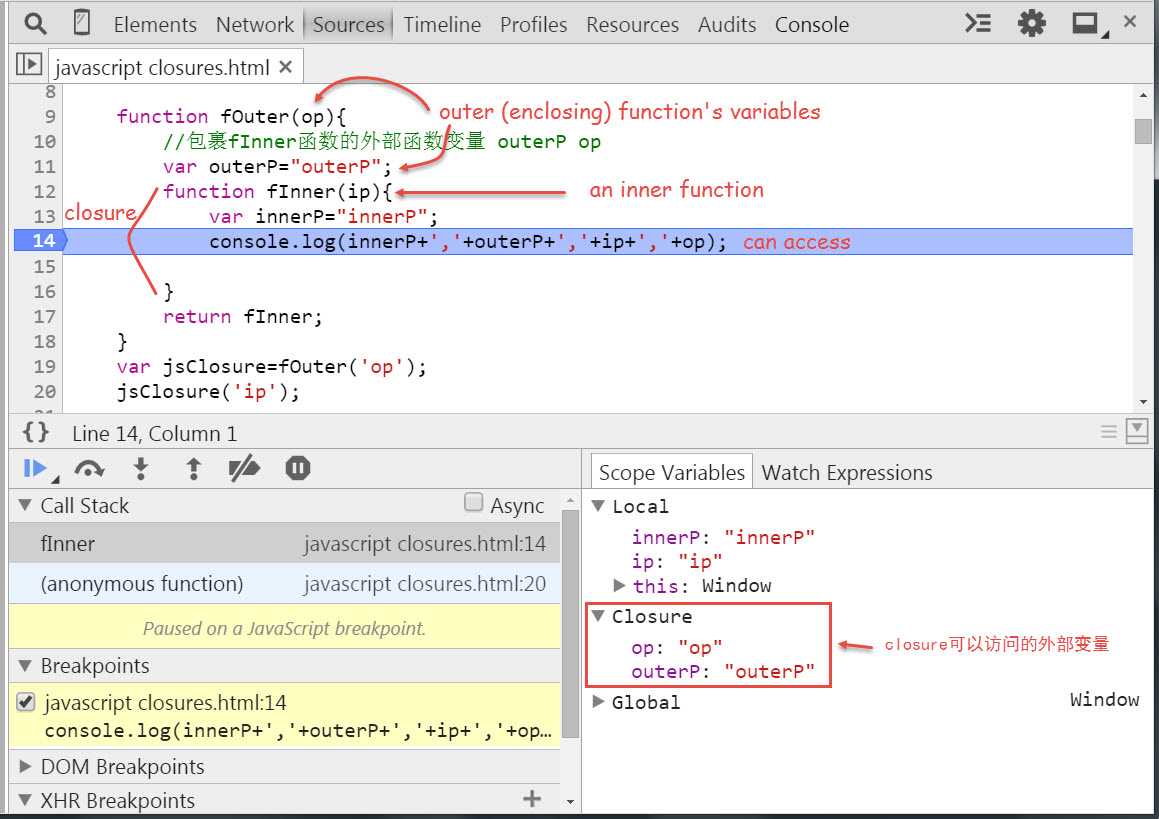This screenshot has height=819, width=1159.
Task: Click the sidebar pane vertical scrollbar
Action: click(x=570, y=623)
